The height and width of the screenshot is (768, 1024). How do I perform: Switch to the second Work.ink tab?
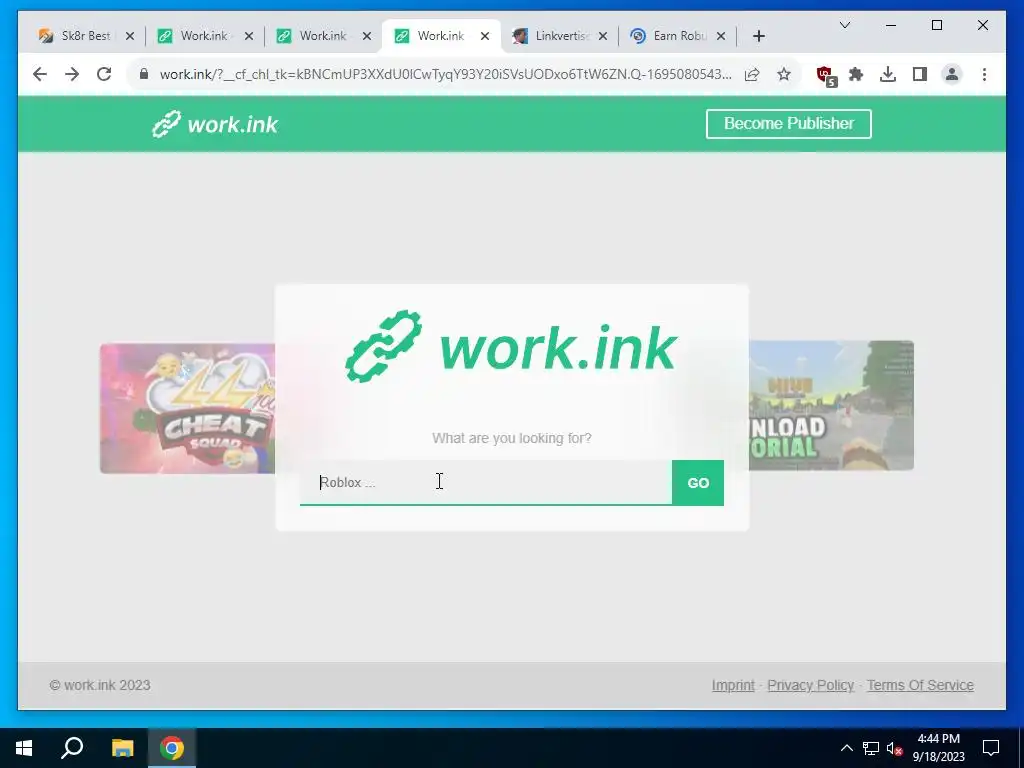323,36
